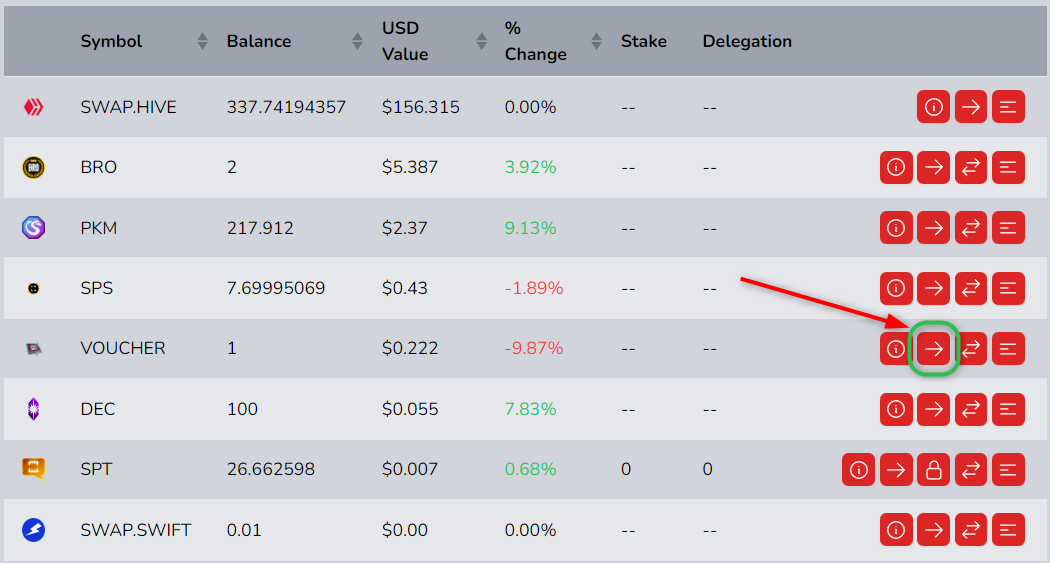This screenshot has width=1050, height=563.
Task: Click the DEC token logo
Action: click(33, 409)
